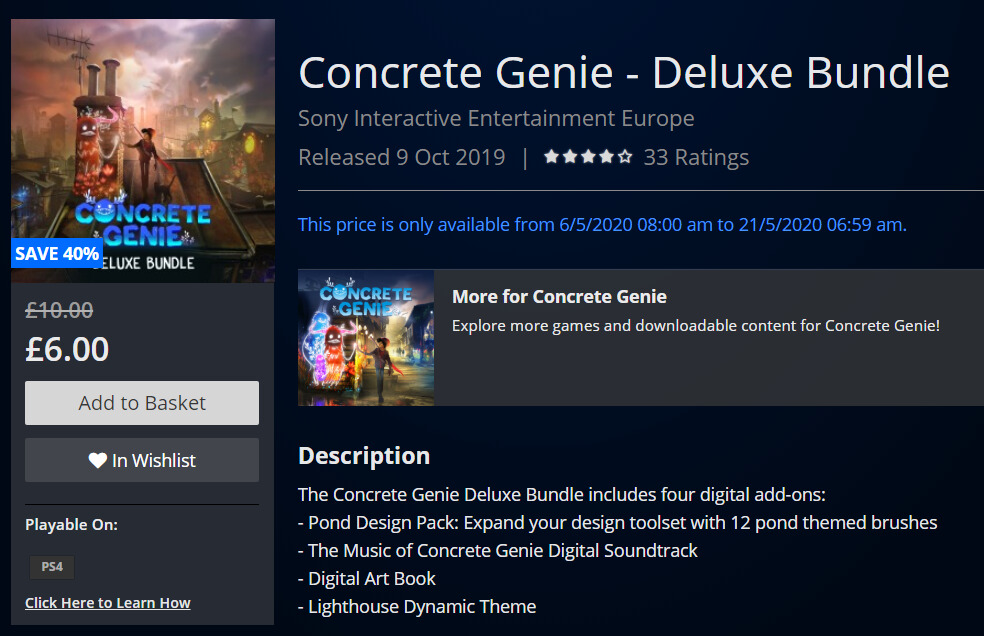984x636 pixels.
Task: Click the Sony Interactive Entertainment Europe publisher name
Action: click(496, 119)
